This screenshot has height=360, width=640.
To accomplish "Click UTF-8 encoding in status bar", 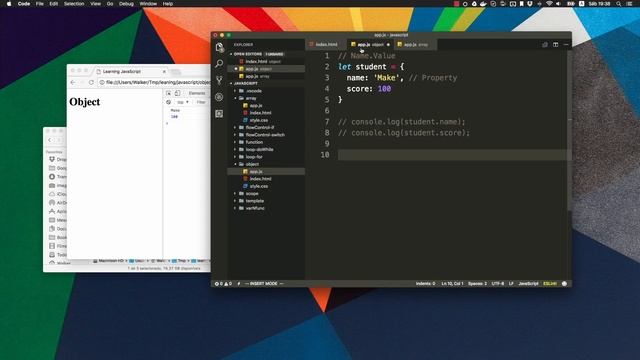I will [x=498, y=283].
